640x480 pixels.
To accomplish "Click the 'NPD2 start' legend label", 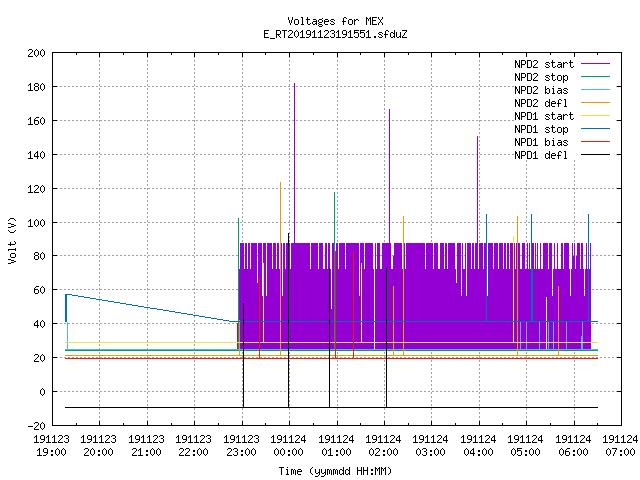I will click(x=544, y=64).
